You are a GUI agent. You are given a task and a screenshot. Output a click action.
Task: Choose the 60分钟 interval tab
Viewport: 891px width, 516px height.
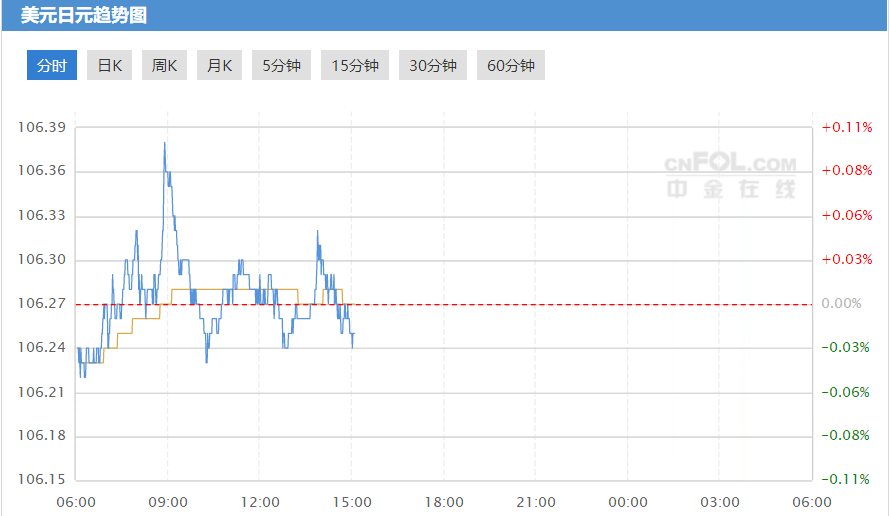(x=511, y=65)
